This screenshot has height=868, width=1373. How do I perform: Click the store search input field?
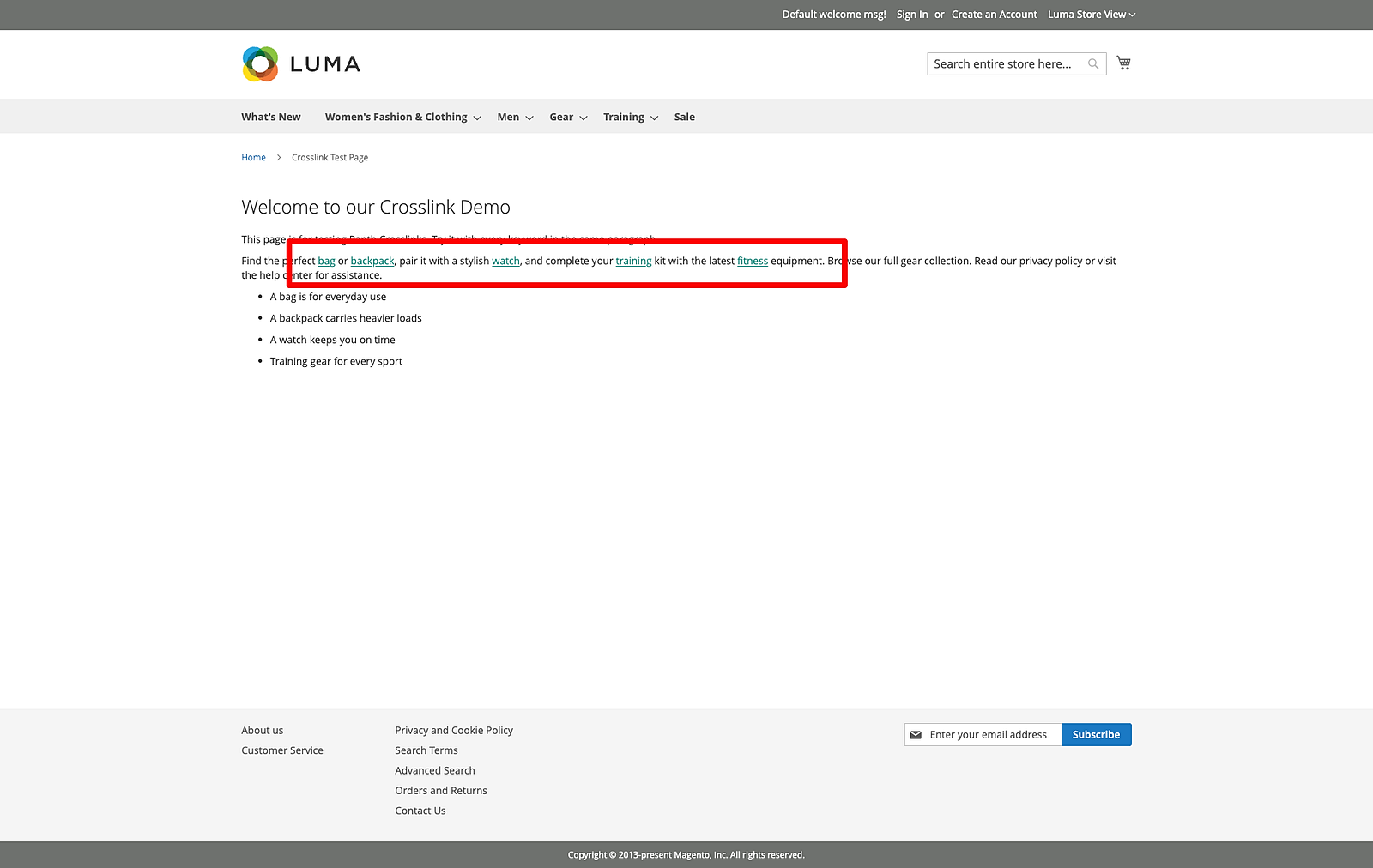[x=1004, y=63]
